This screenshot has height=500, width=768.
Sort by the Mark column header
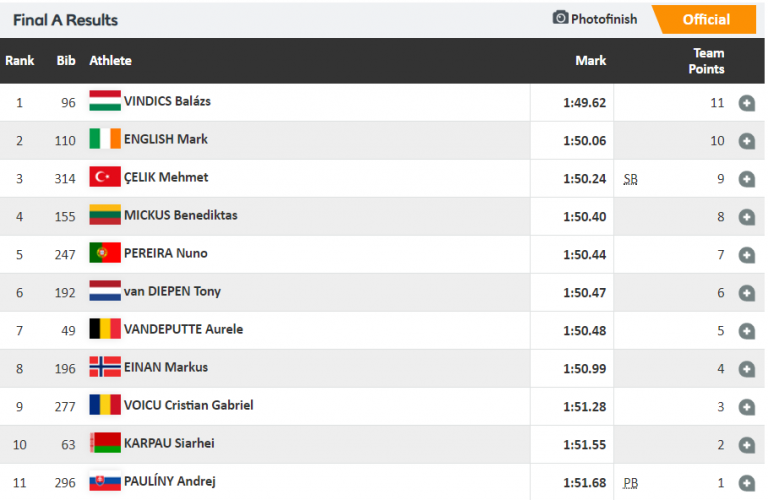591,61
